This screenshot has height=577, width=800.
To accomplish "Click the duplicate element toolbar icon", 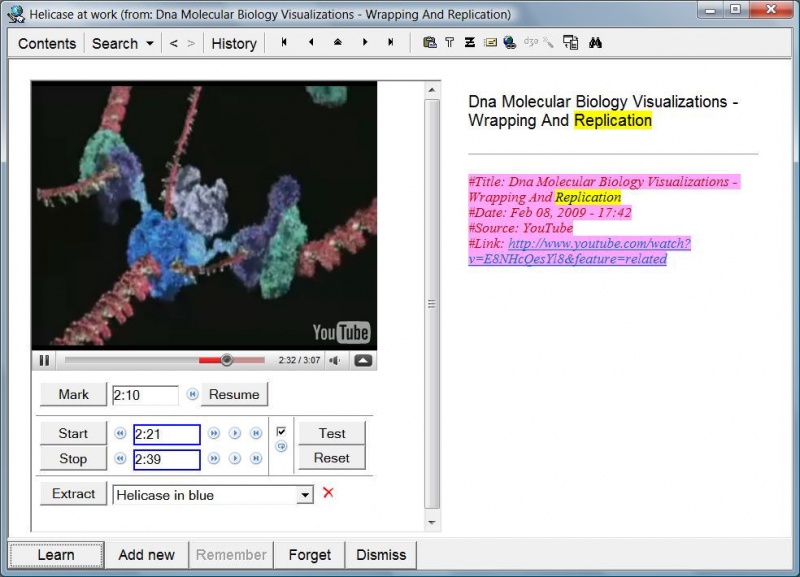I will pyautogui.click(x=568, y=42).
